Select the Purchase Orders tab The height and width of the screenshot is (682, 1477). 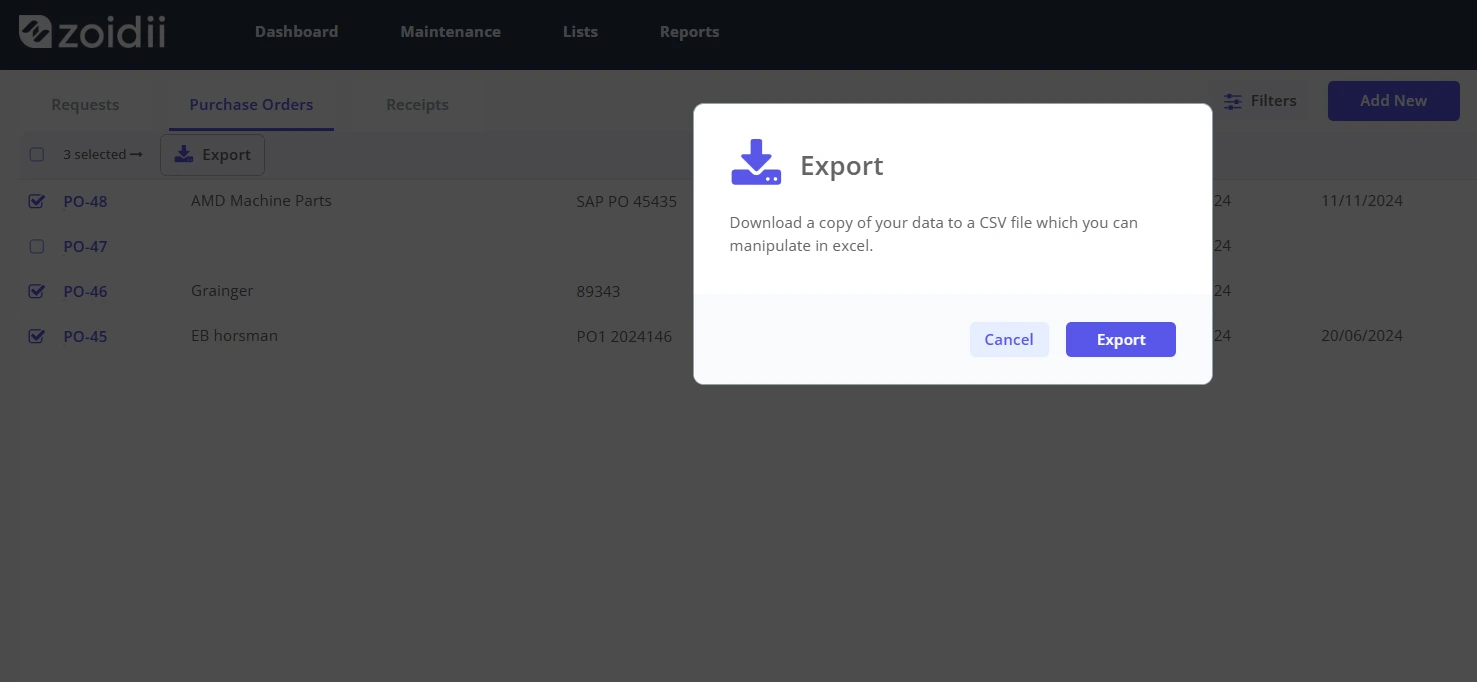(x=251, y=105)
